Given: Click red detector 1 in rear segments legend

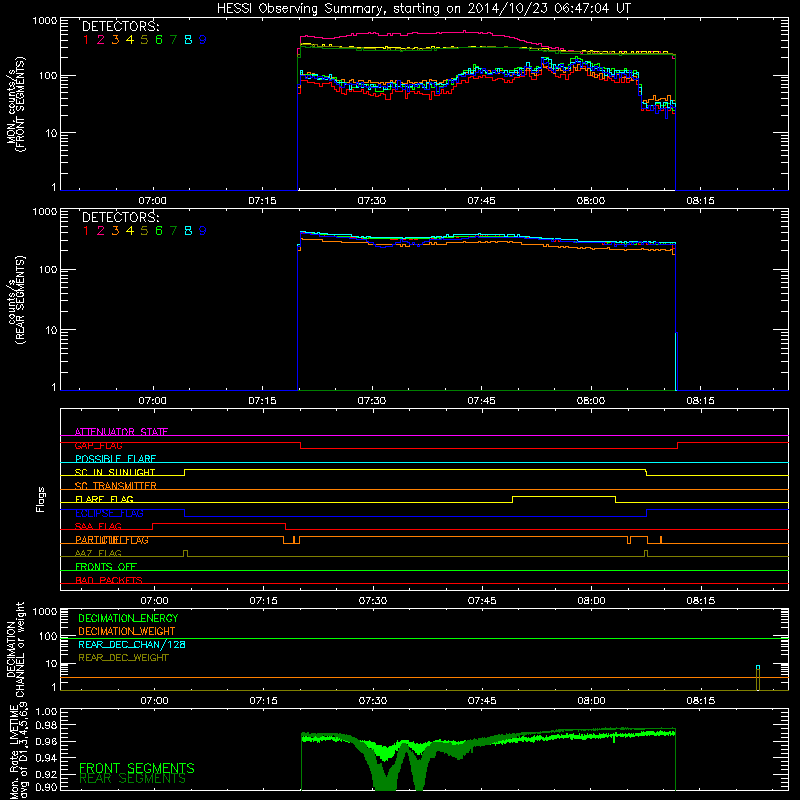Looking at the screenshot, I should coord(86,231).
